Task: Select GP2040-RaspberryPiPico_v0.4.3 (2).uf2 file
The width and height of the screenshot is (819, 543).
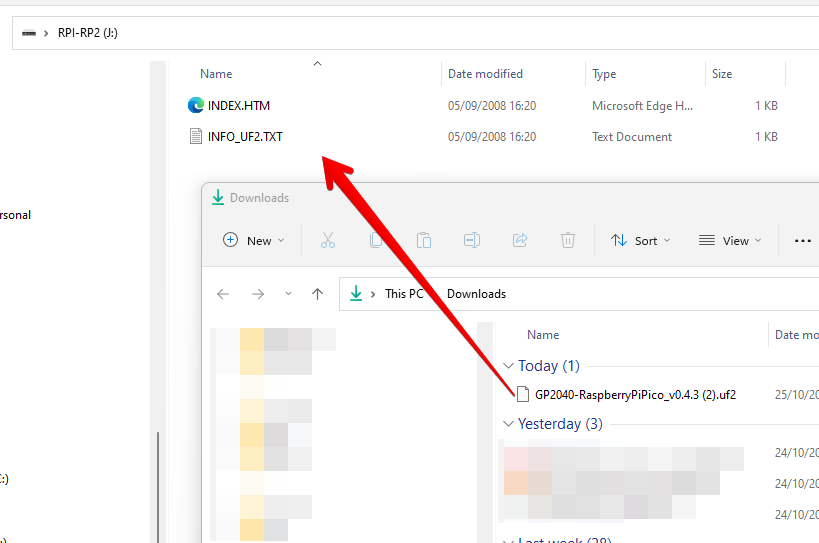Action: click(x=635, y=395)
